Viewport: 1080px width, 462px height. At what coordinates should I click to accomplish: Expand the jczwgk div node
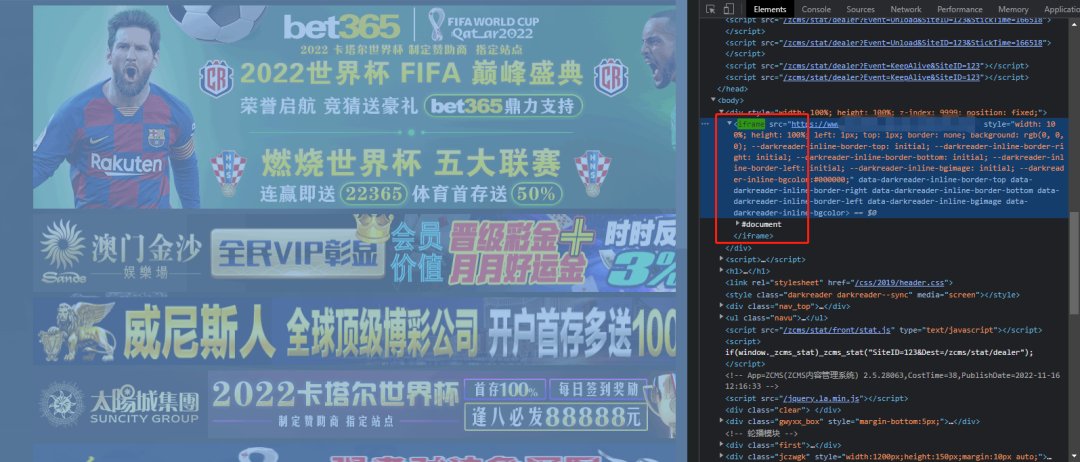pyautogui.click(x=722, y=456)
